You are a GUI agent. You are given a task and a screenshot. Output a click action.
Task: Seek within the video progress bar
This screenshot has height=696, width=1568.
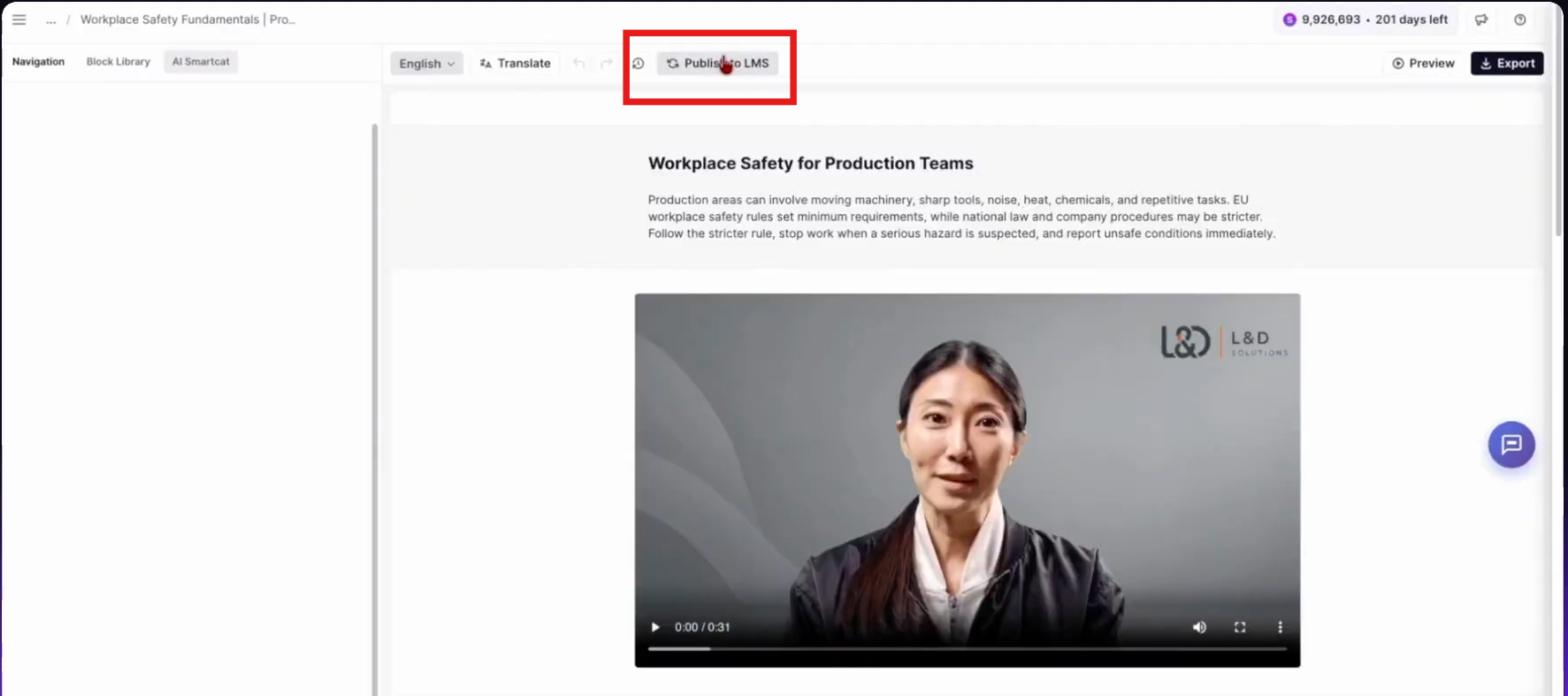coord(968,649)
